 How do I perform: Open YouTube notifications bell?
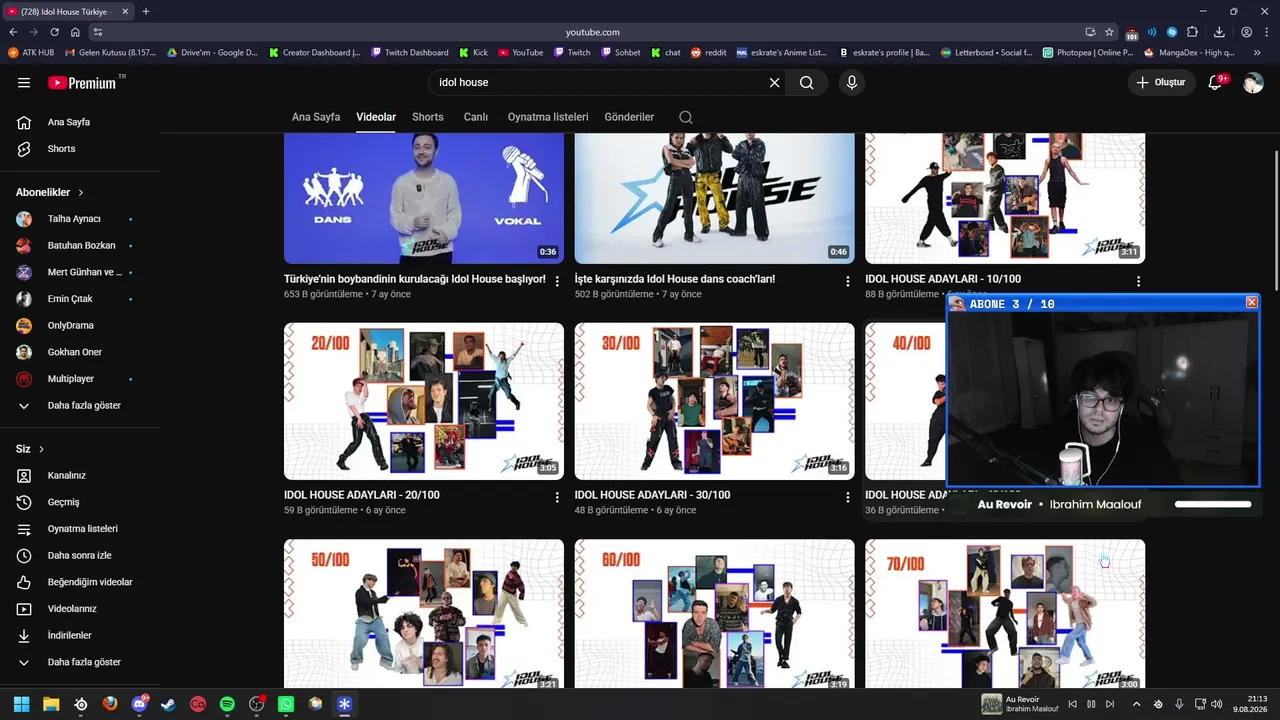pos(1216,83)
